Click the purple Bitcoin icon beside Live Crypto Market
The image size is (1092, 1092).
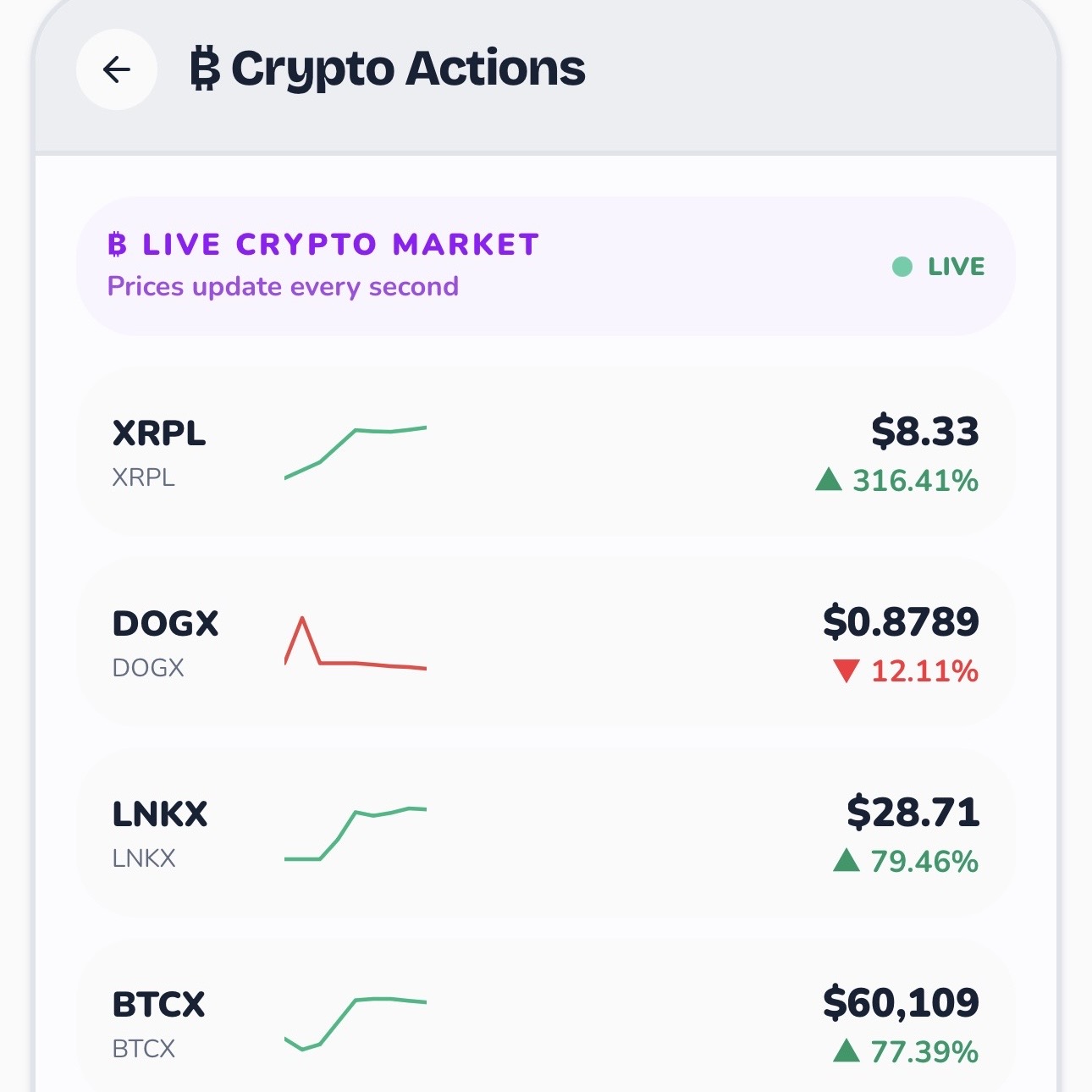coord(118,245)
